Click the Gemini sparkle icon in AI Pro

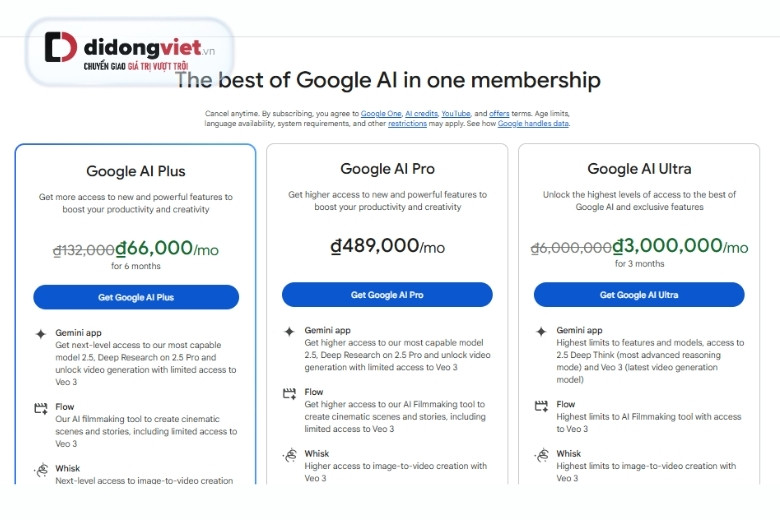coord(289,331)
